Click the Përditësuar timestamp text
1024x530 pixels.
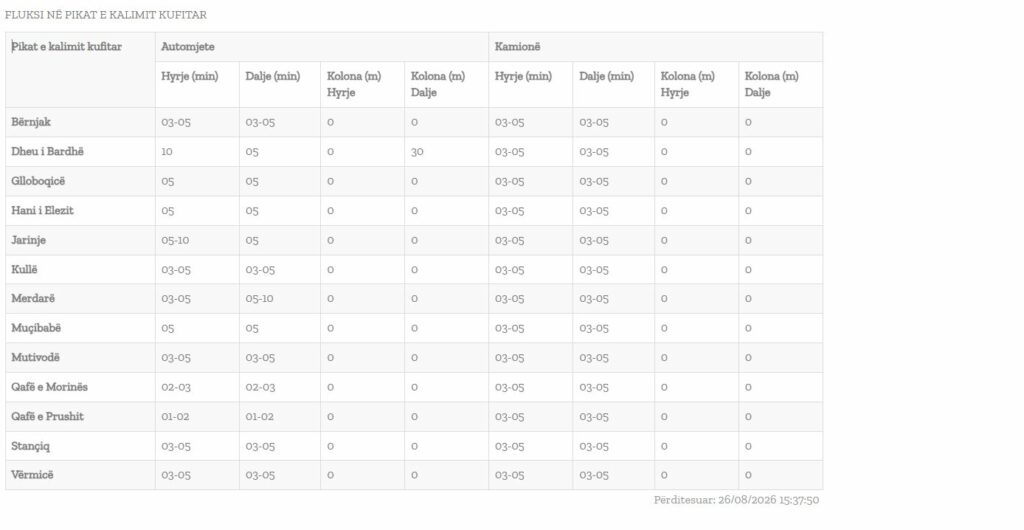click(x=736, y=500)
